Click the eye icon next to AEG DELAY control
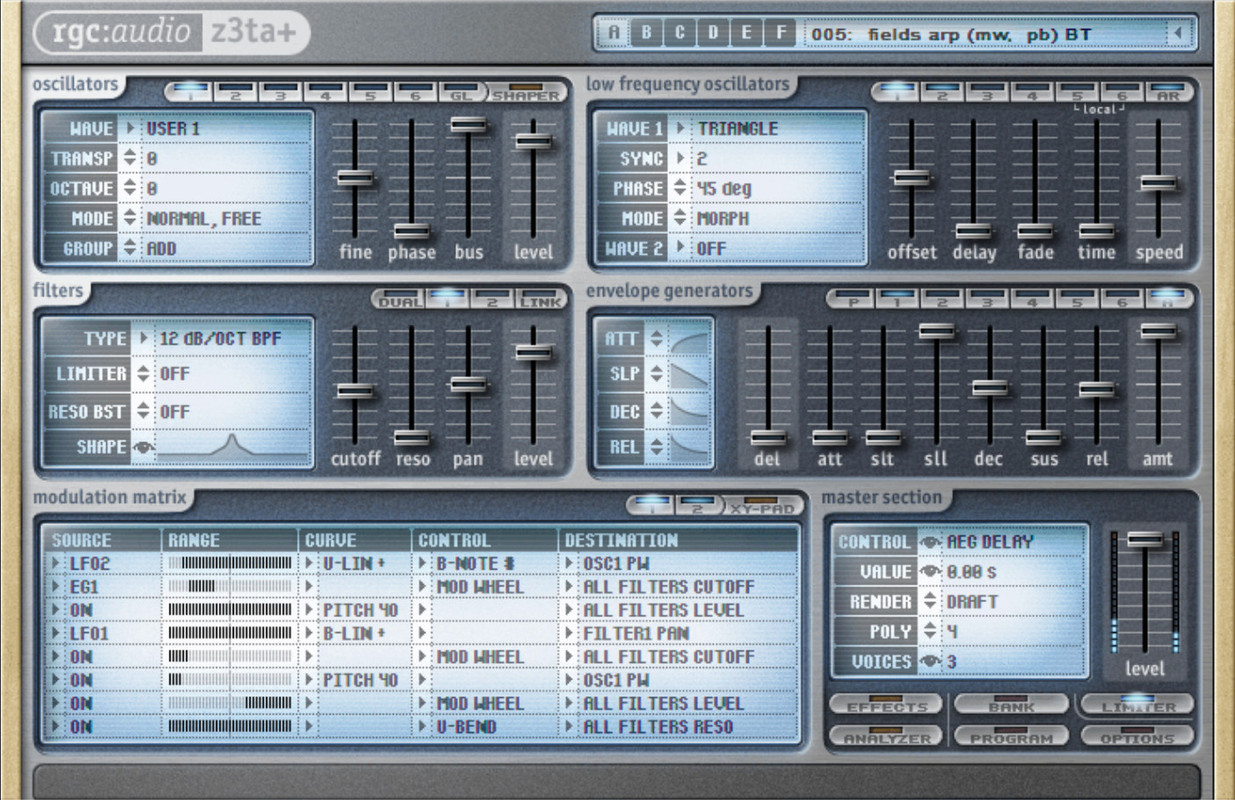This screenshot has height=800, width=1235. (x=929, y=542)
